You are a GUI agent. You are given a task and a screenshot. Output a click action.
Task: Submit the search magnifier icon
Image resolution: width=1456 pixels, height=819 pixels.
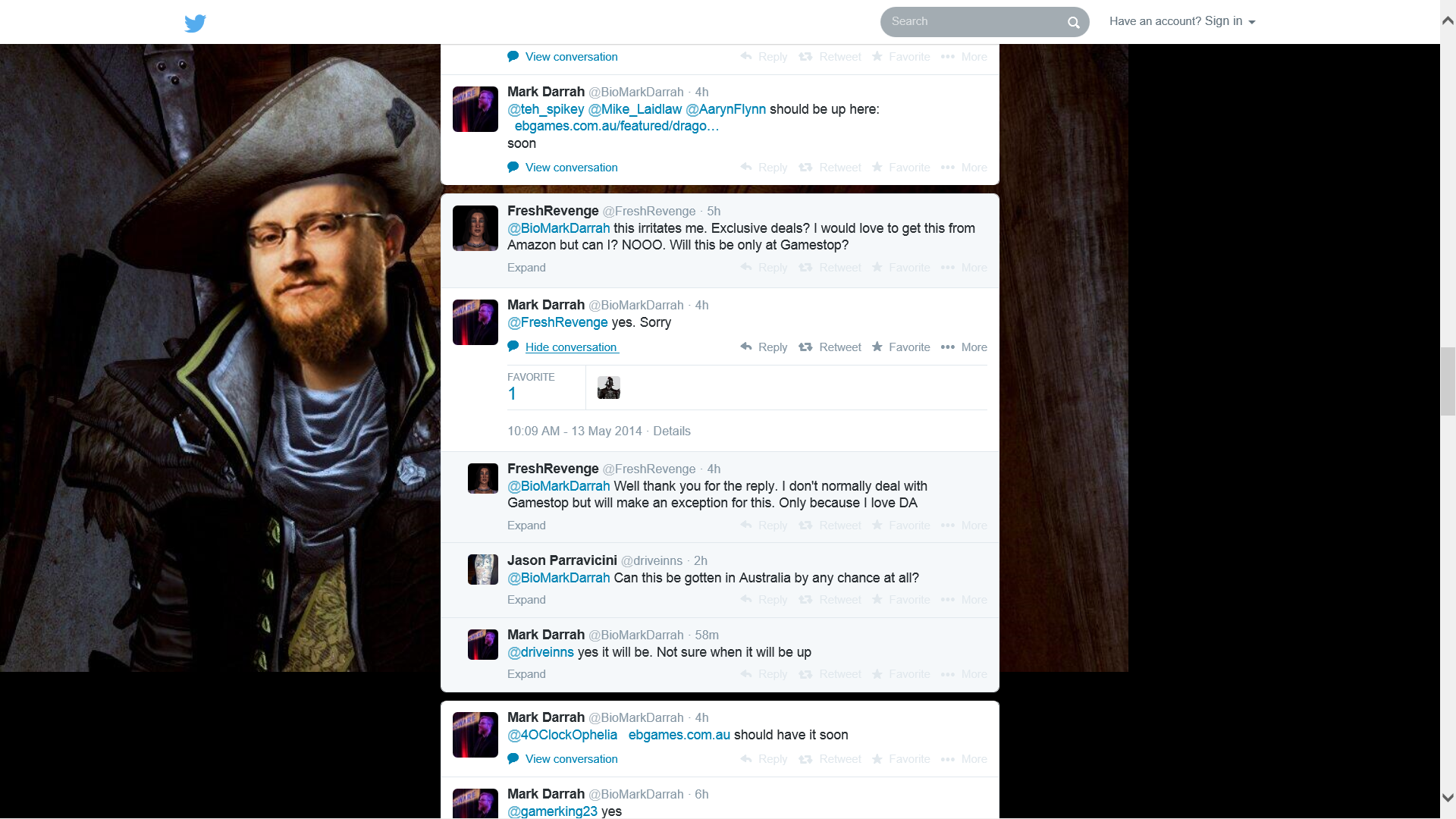tap(1074, 23)
